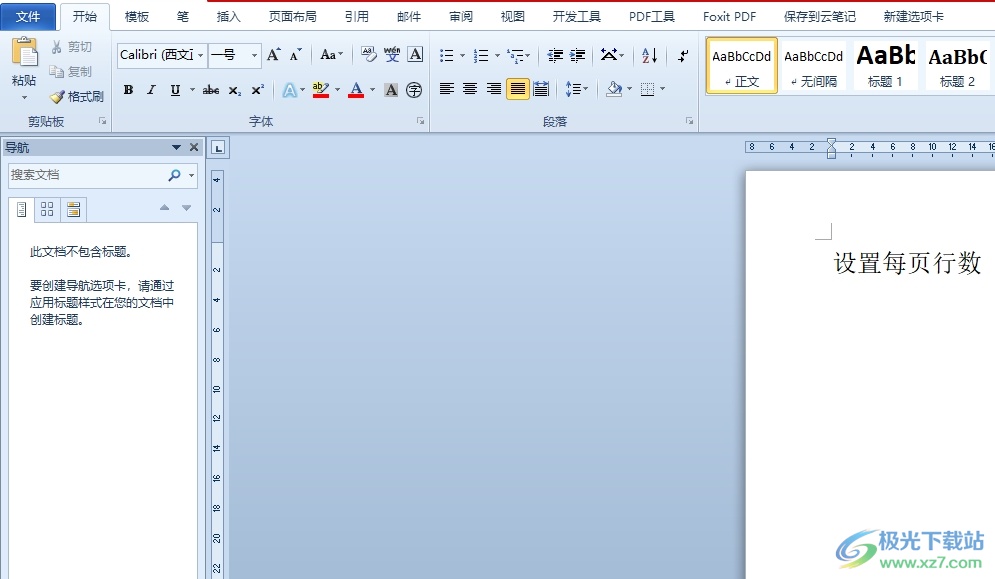Open the numbered list dropdown
This screenshot has width=995, height=579.
497,56
